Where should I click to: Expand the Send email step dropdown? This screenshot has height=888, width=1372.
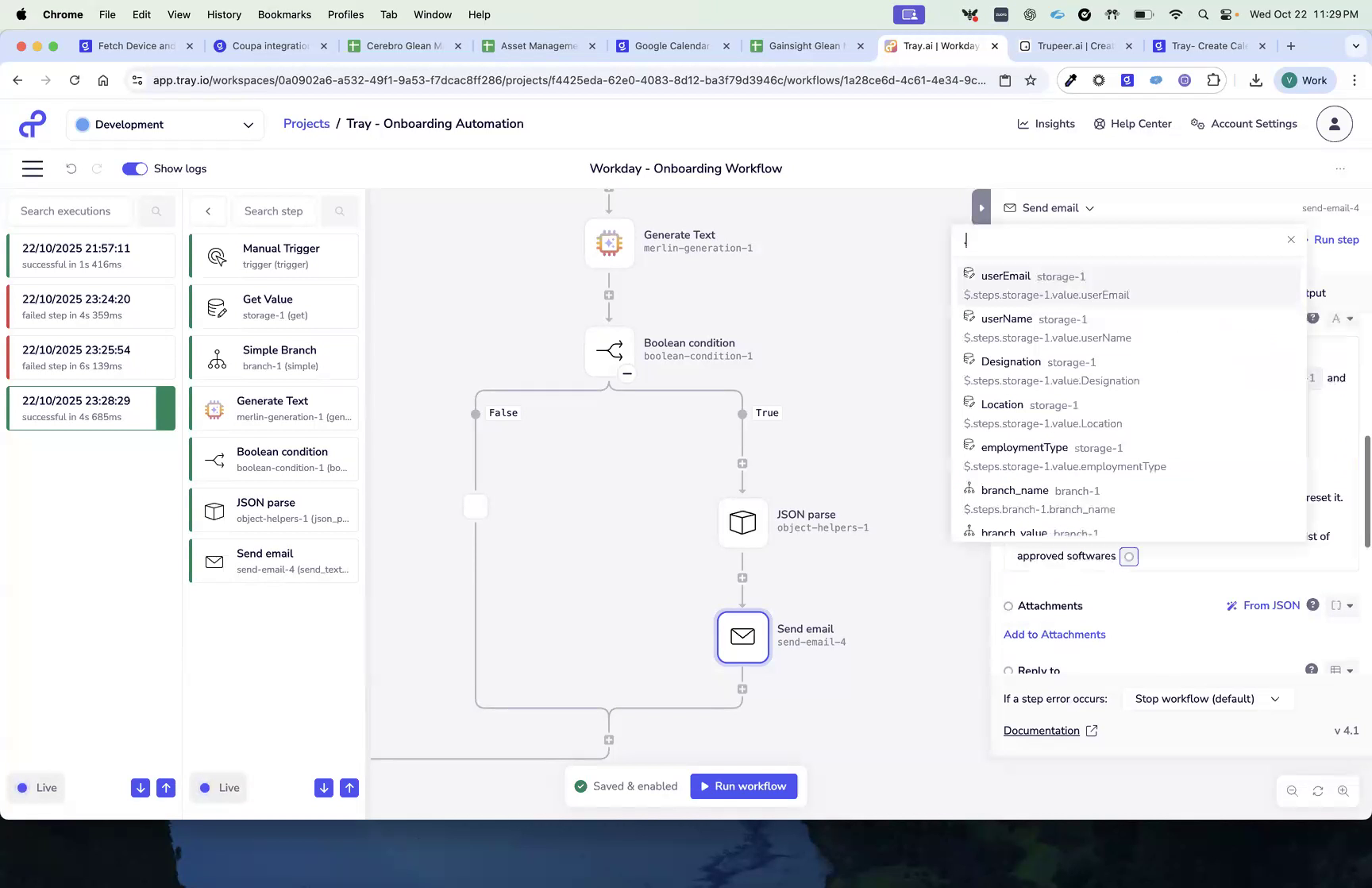[1089, 207]
